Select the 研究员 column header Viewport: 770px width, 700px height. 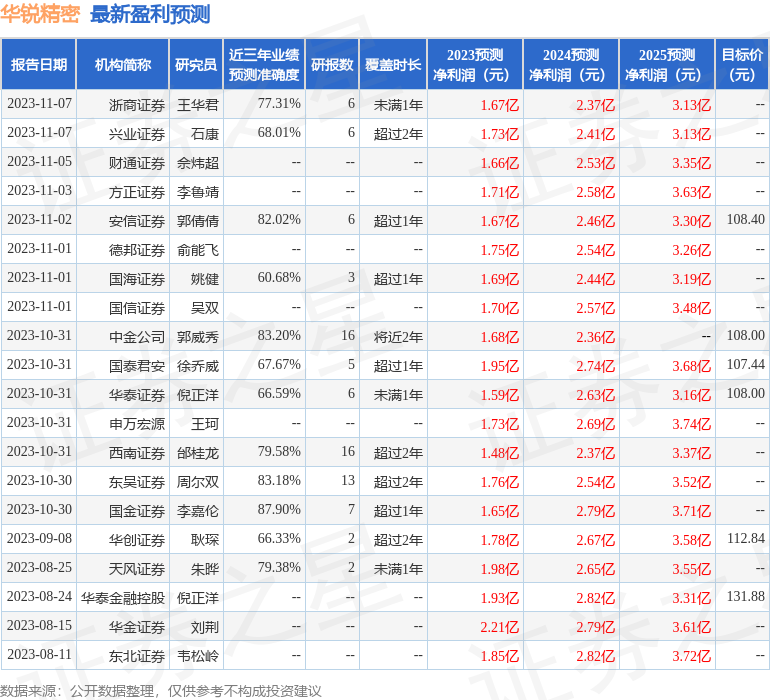196,64
